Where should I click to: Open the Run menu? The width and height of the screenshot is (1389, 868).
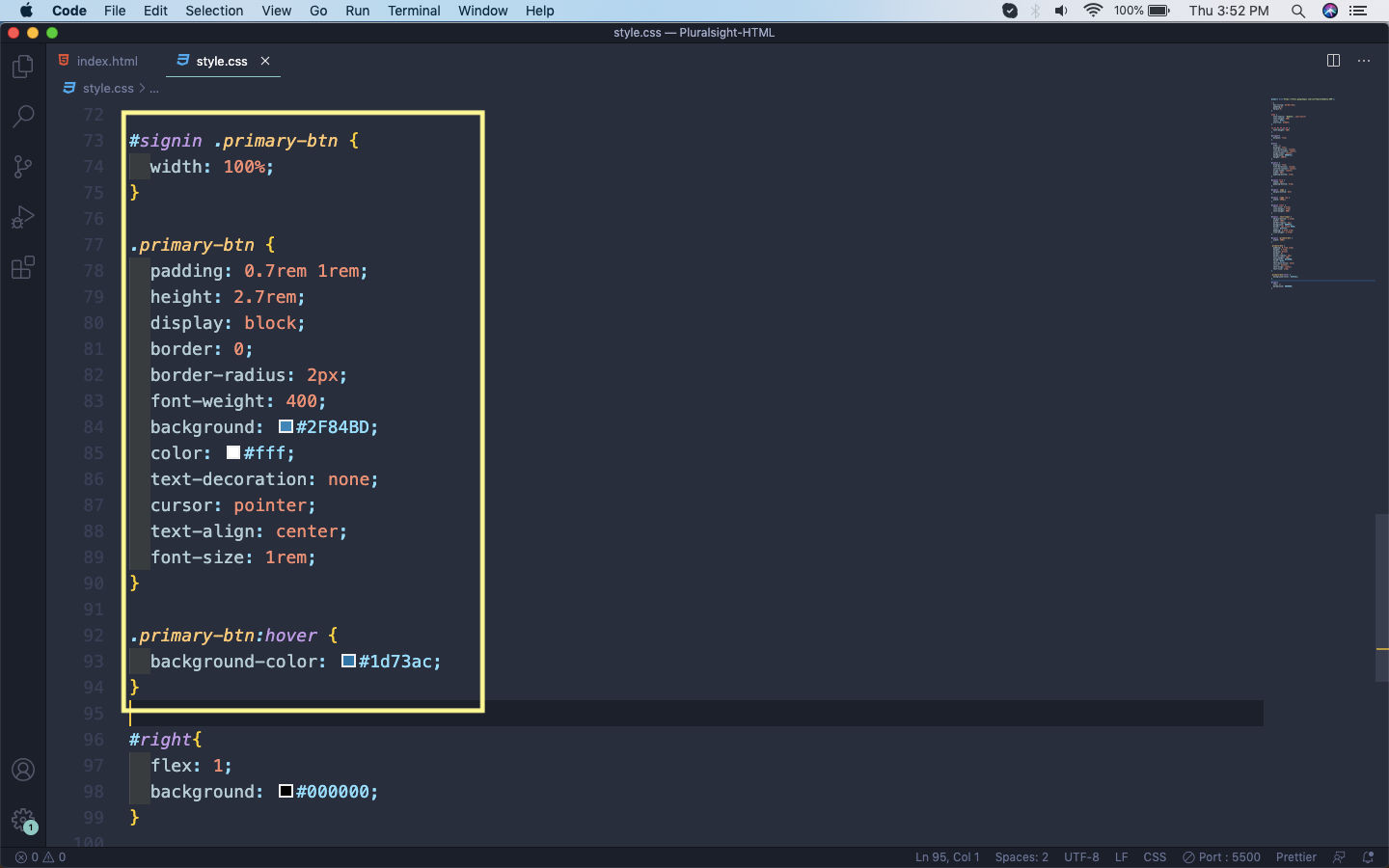pyautogui.click(x=357, y=11)
